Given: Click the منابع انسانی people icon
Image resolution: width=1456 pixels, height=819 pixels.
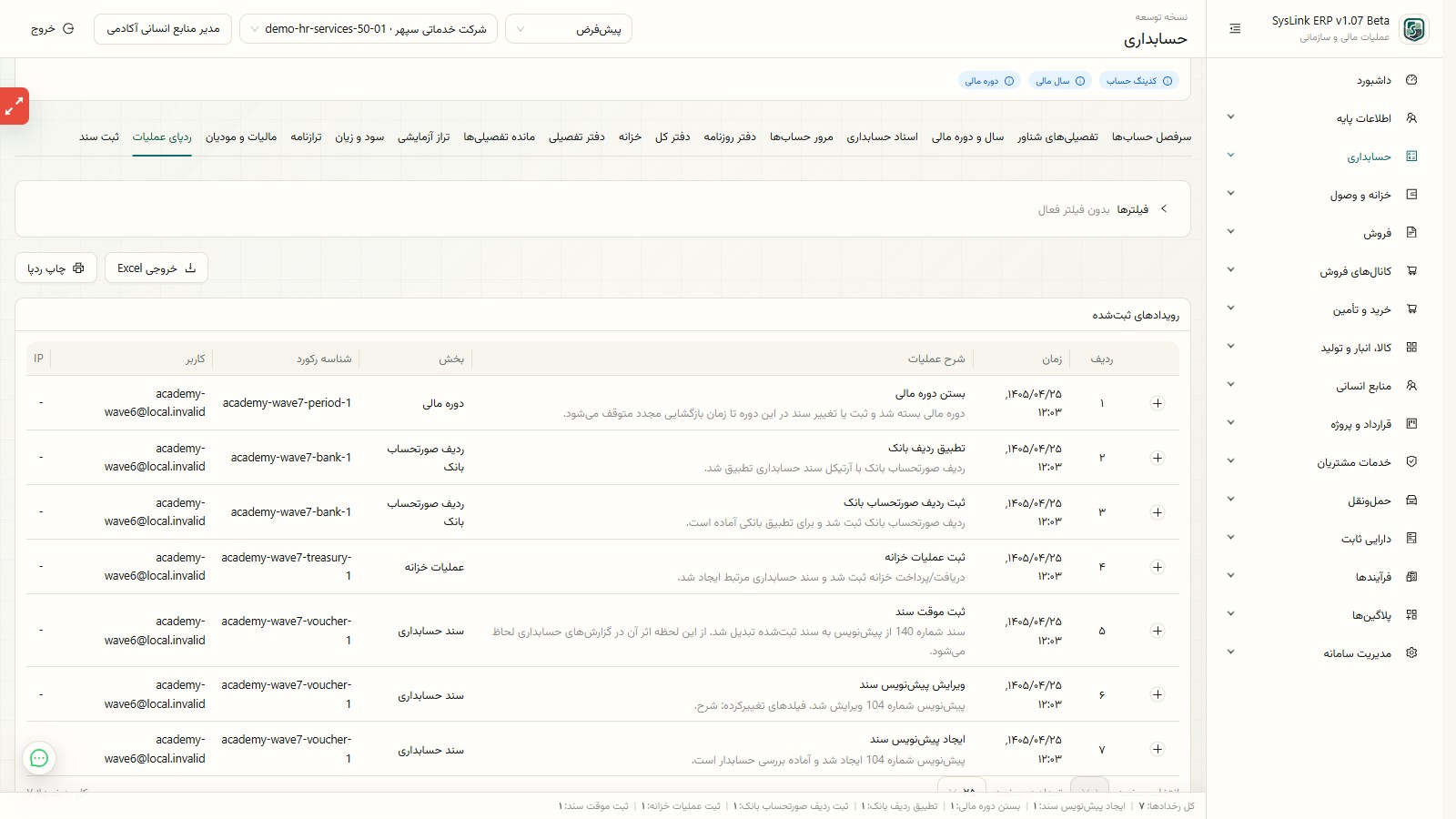Looking at the screenshot, I should pyautogui.click(x=1411, y=386).
